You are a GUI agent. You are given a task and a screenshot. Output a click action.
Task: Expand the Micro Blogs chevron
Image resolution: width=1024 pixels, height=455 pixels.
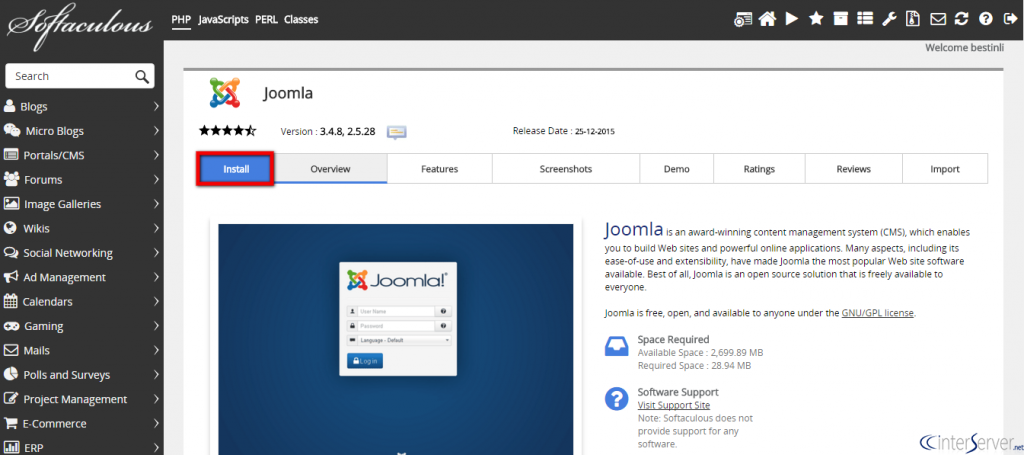click(156, 131)
